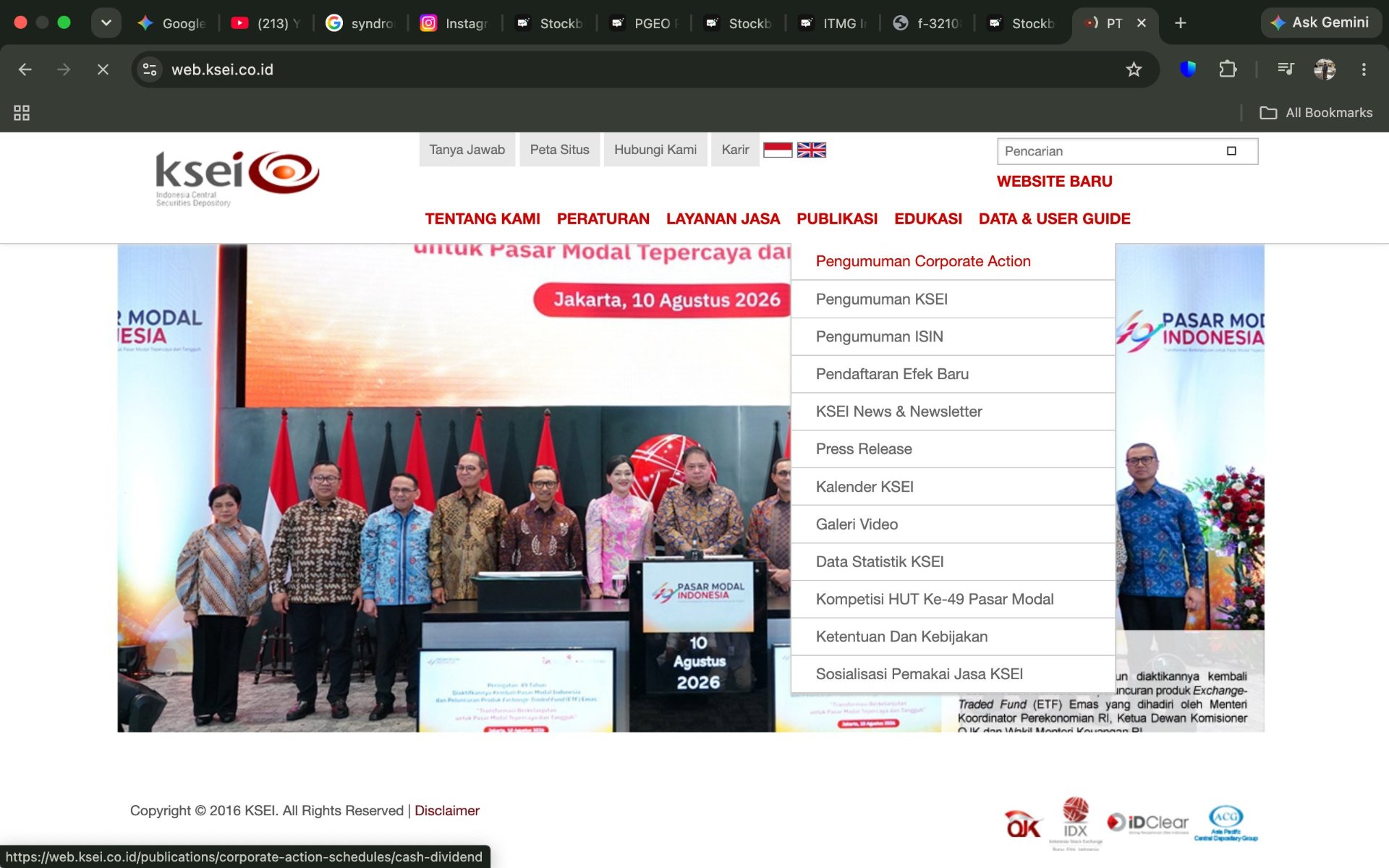Click the IDClear logo in footer

pos(1148,822)
